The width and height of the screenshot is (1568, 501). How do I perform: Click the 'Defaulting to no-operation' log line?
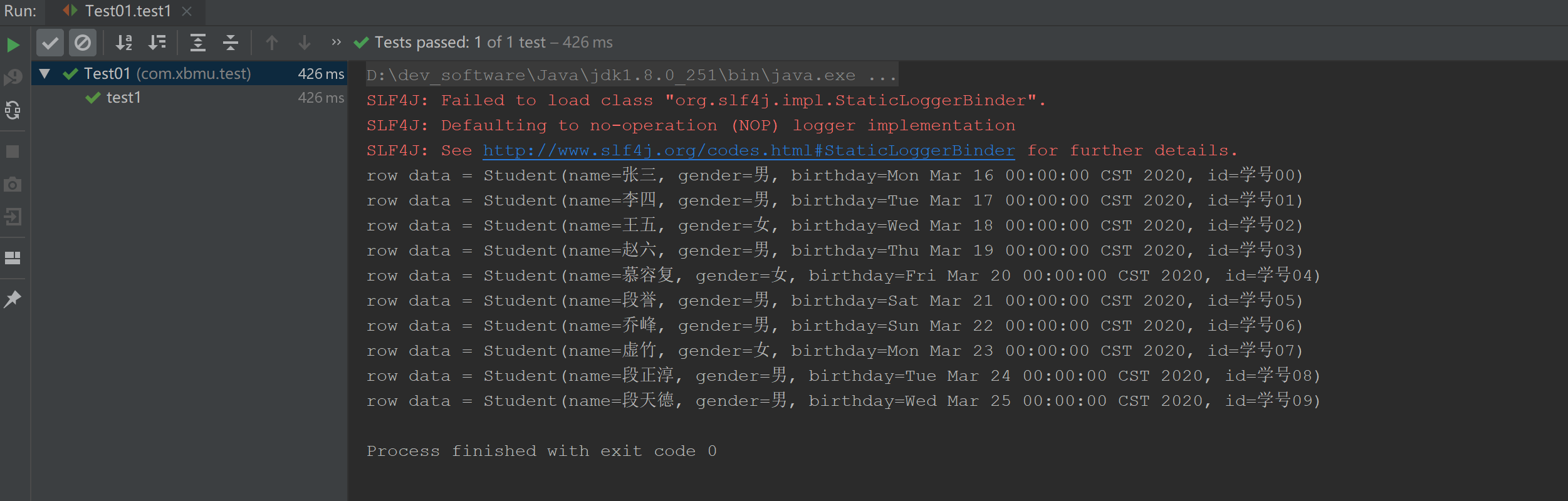pyautogui.click(x=691, y=125)
